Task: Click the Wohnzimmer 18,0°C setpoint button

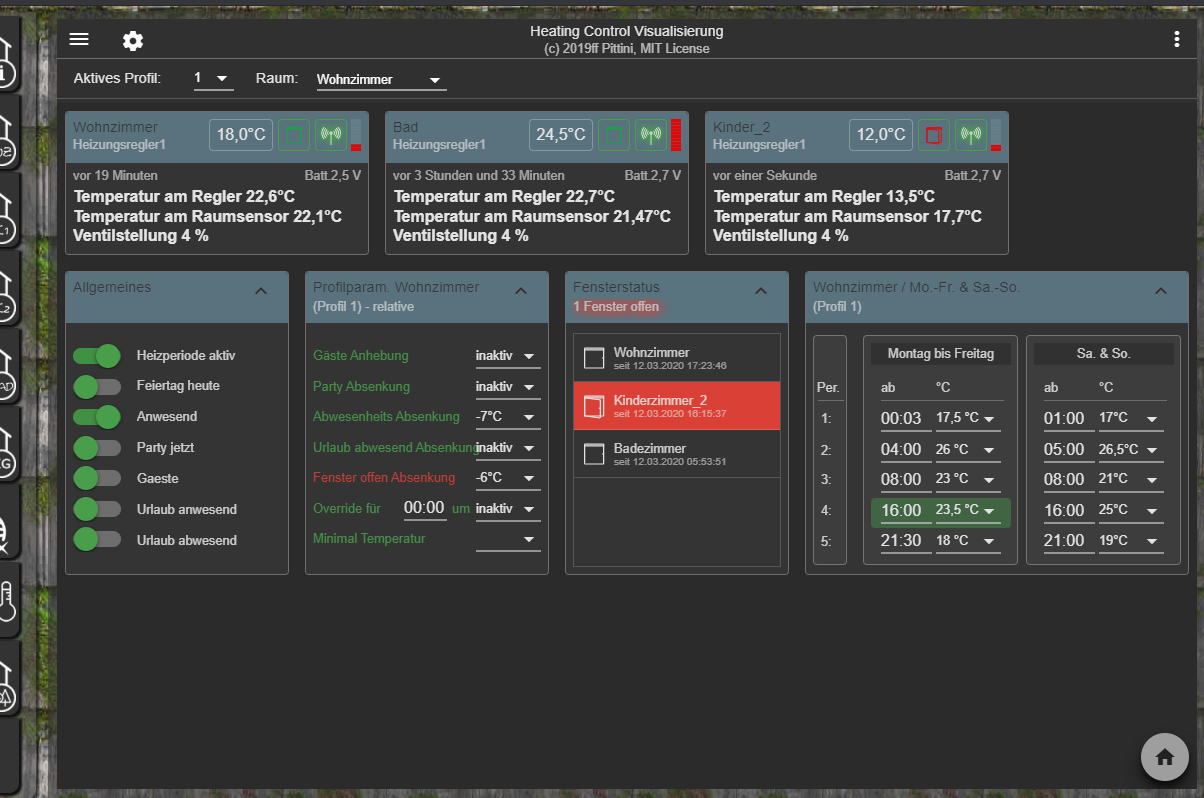Action: (241, 134)
